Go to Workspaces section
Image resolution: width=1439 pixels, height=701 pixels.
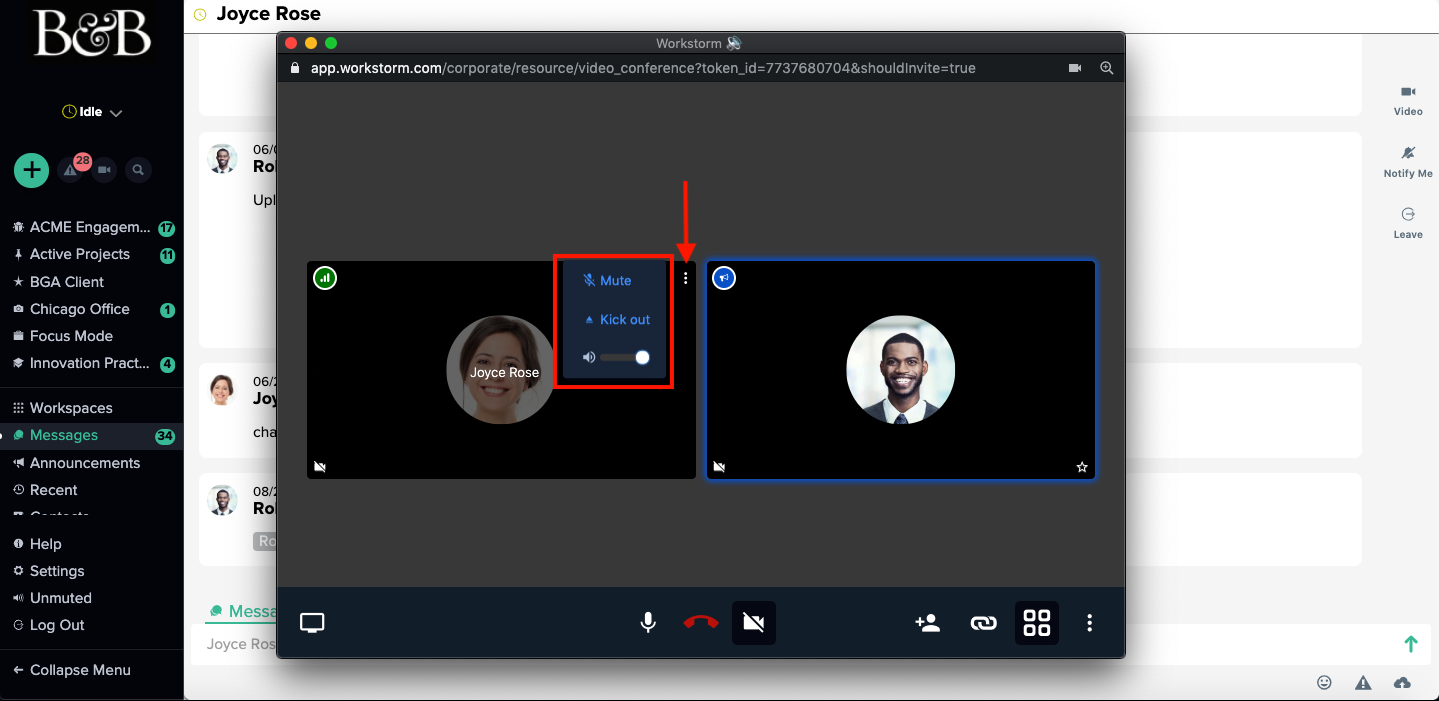tap(71, 408)
